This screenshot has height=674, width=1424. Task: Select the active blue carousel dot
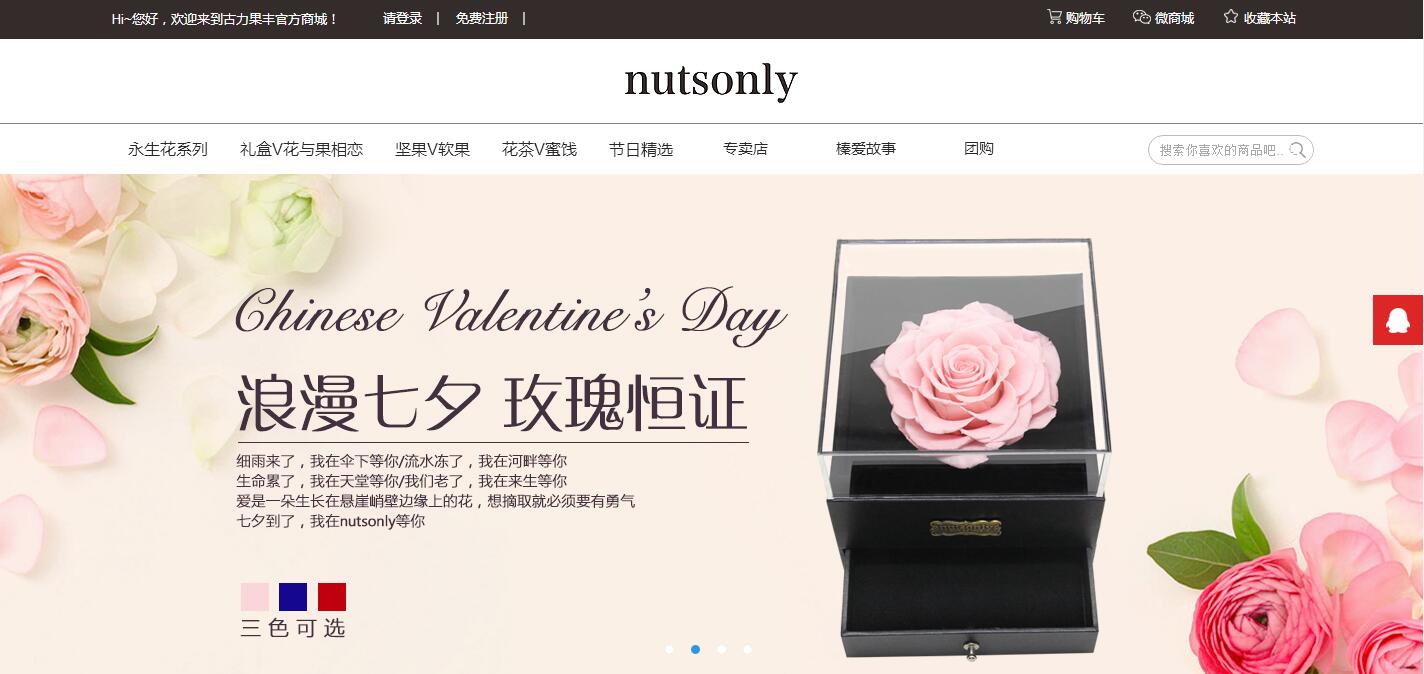pos(695,650)
